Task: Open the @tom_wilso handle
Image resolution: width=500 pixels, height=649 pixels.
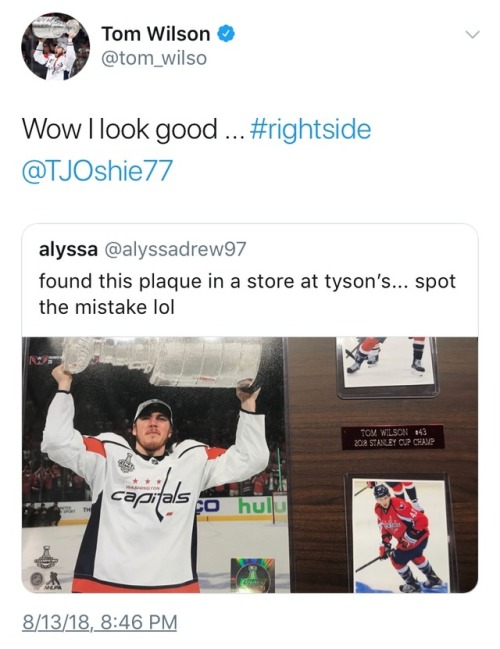Action: [154, 58]
